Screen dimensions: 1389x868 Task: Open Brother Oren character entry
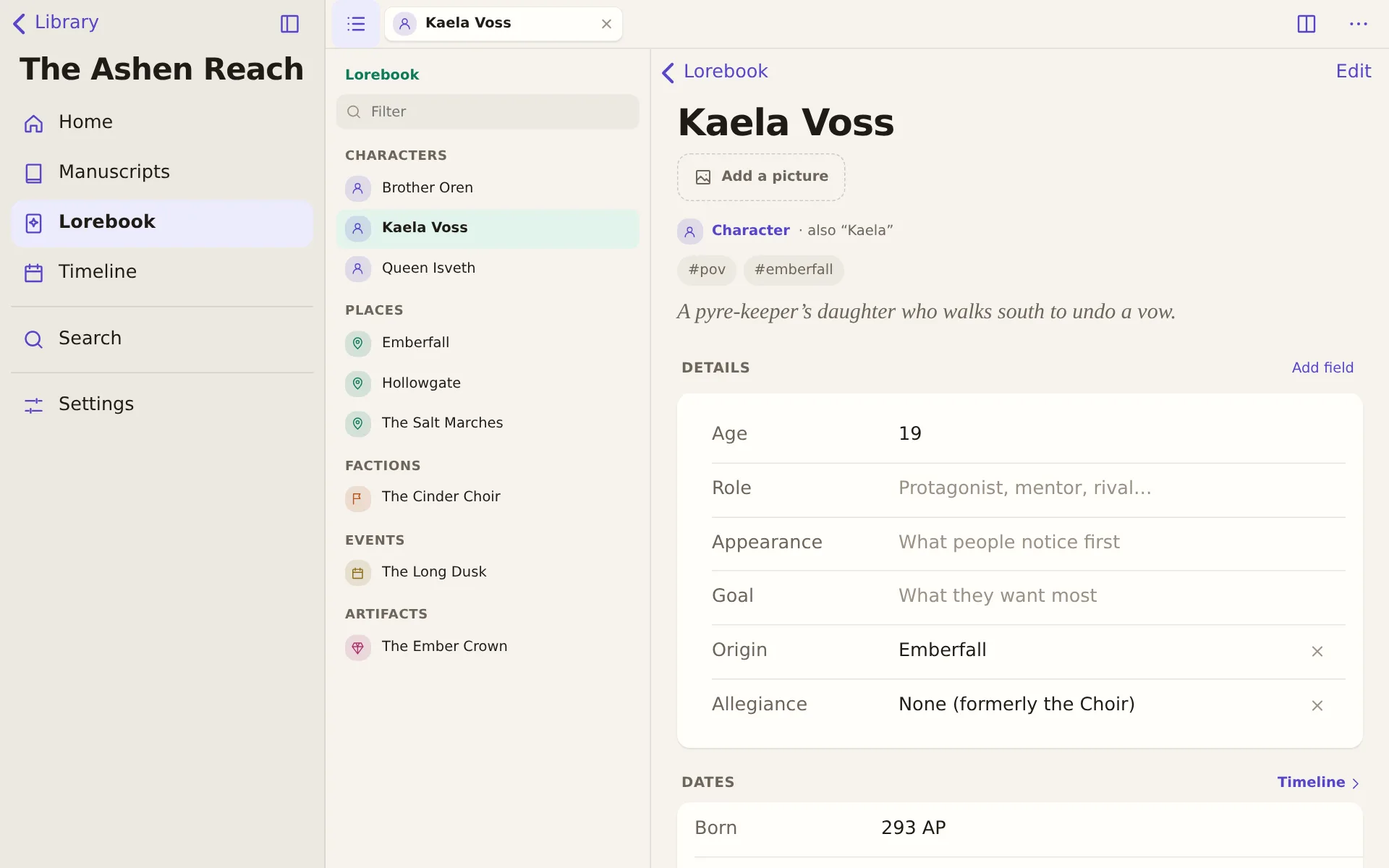coord(488,188)
